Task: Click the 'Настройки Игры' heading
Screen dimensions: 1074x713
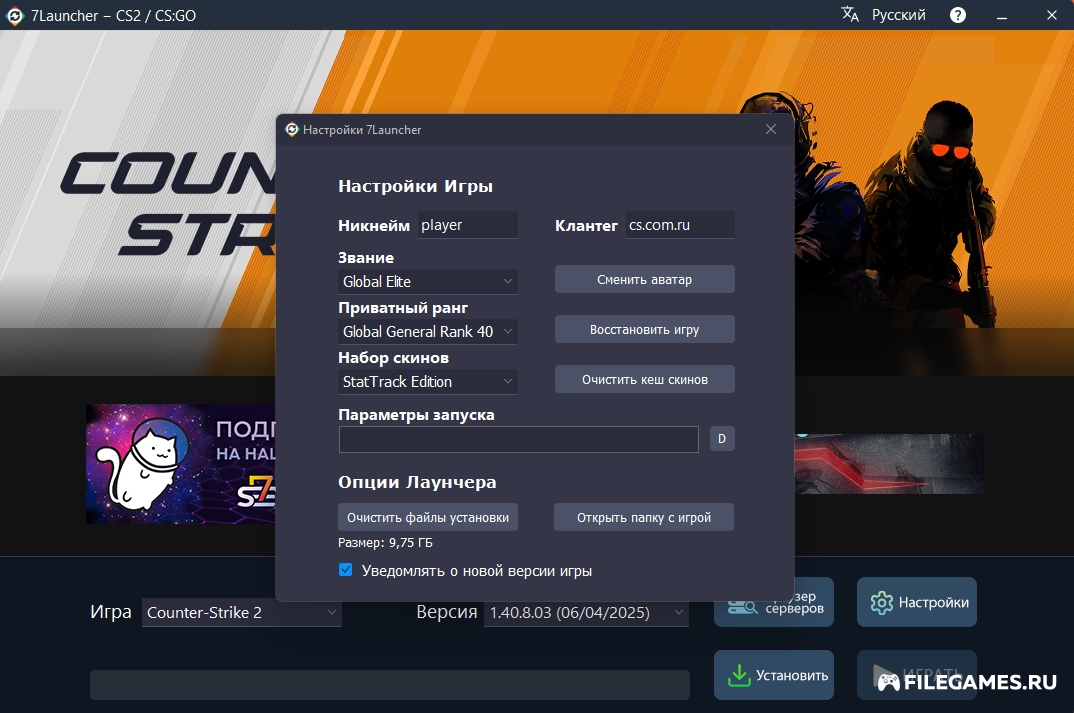Action: 416,186
